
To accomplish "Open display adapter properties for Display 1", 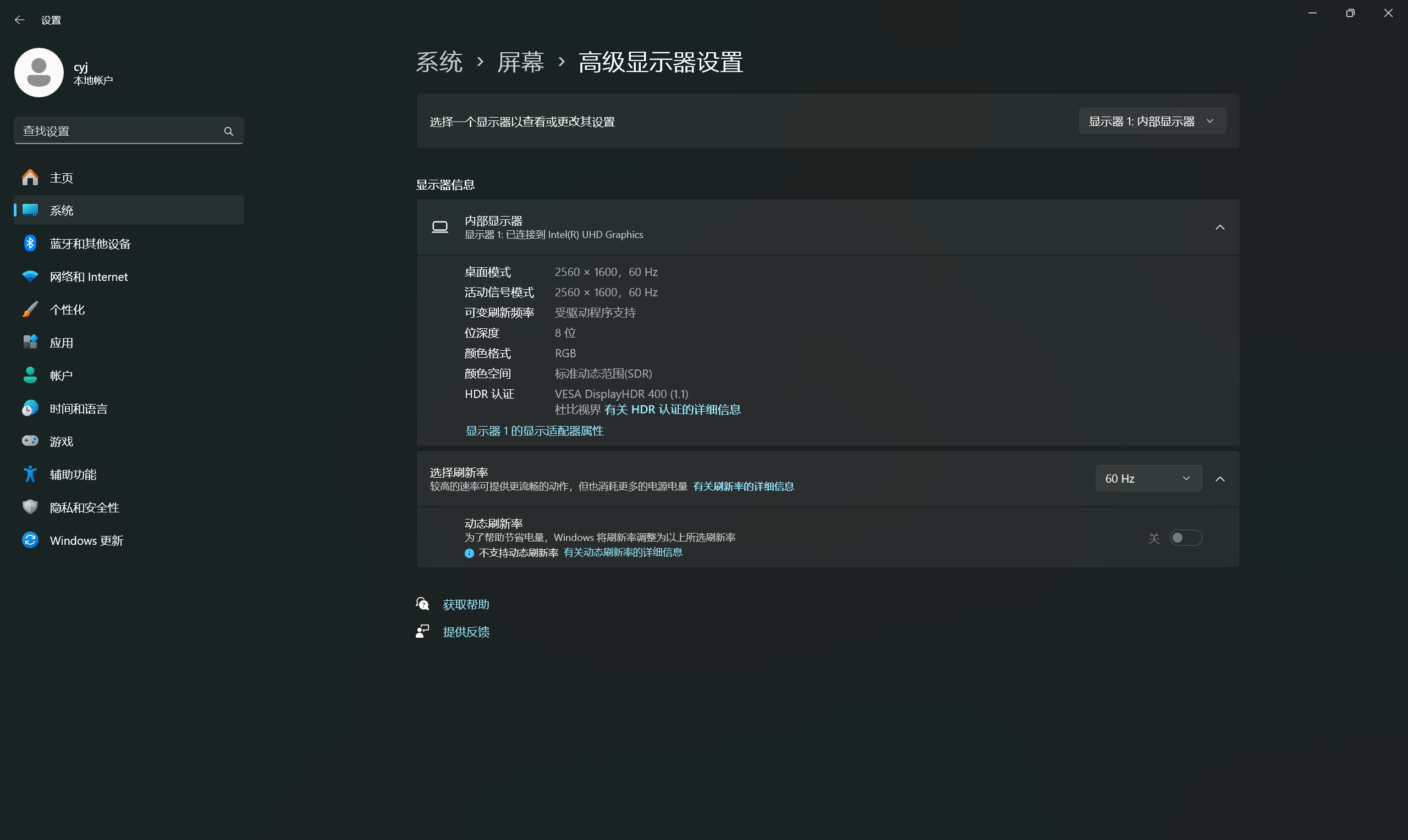I will point(534,431).
